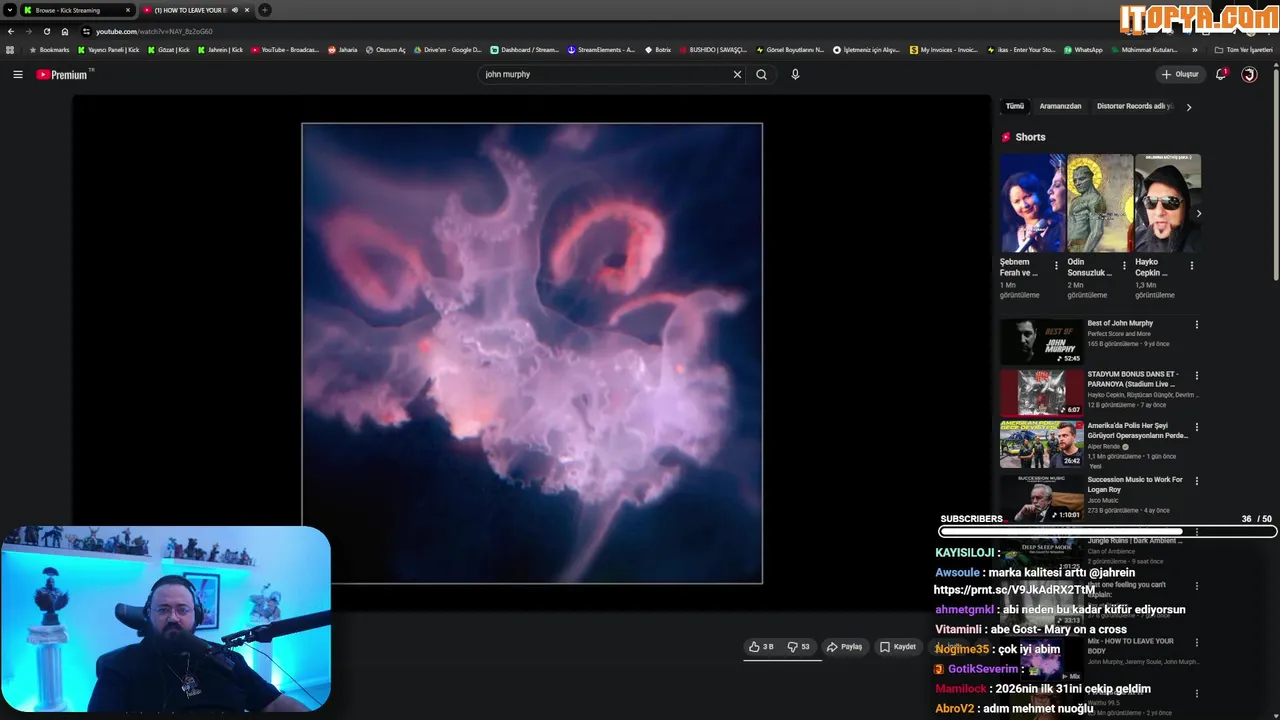Like the video with thumbs-up button
This screenshot has height=720, width=1280.
[x=762, y=647]
